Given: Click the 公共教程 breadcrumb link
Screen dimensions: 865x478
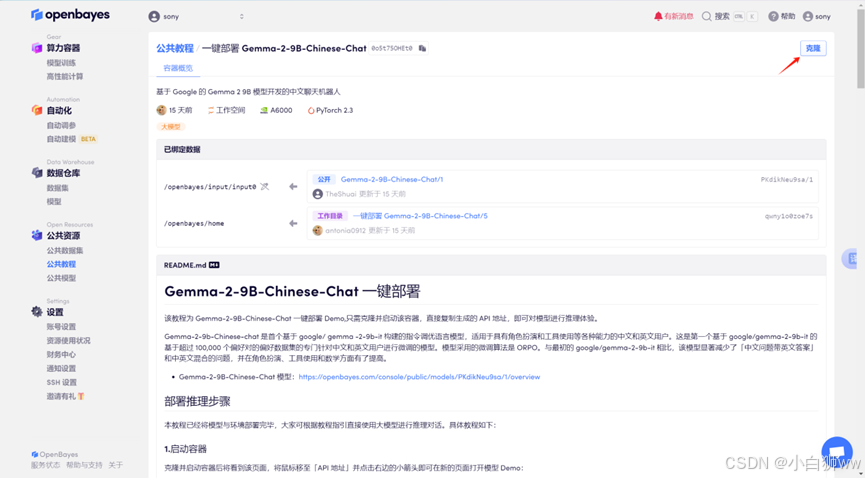Looking at the screenshot, I should click(175, 49).
